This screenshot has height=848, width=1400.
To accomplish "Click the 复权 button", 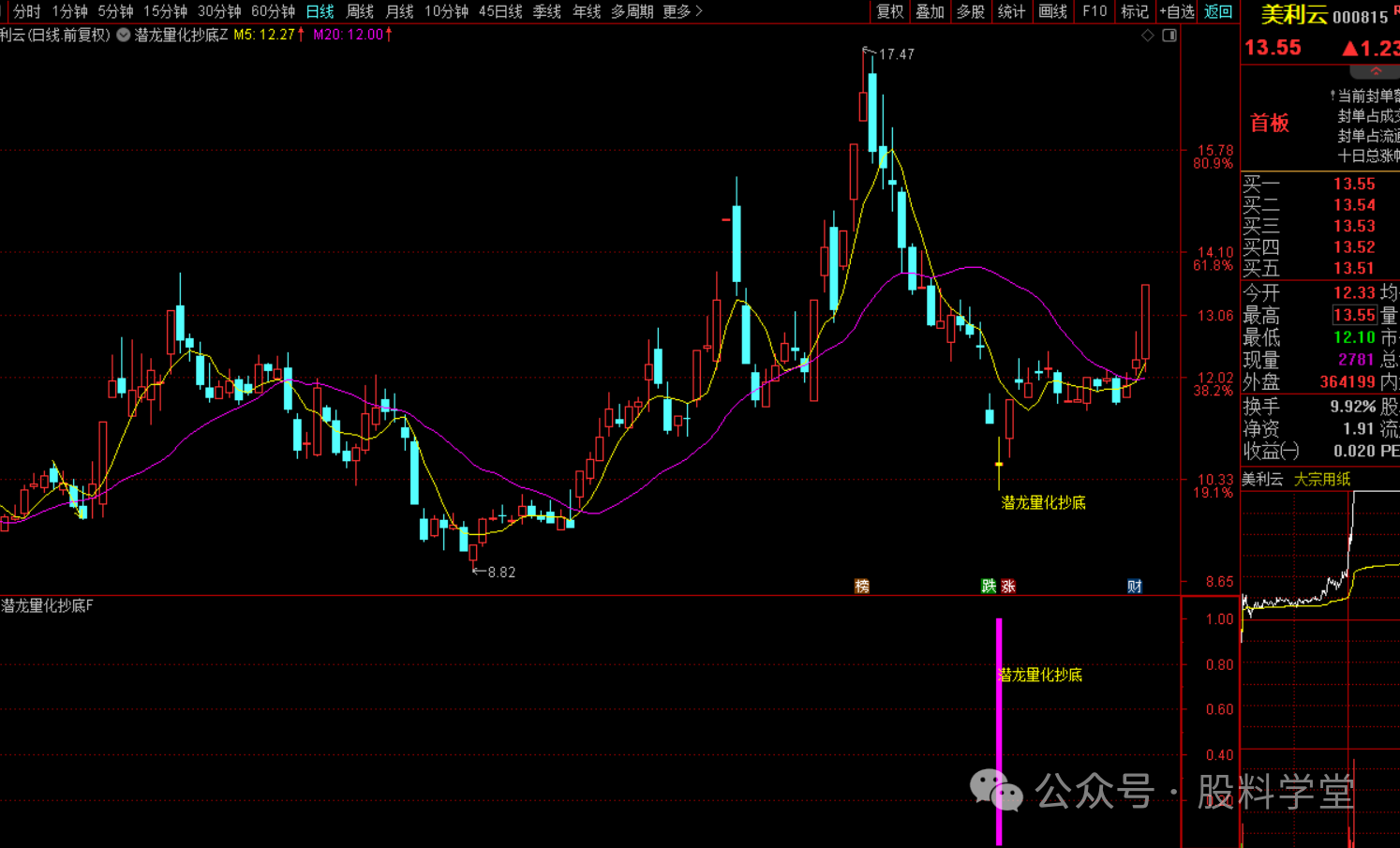I will (x=889, y=11).
